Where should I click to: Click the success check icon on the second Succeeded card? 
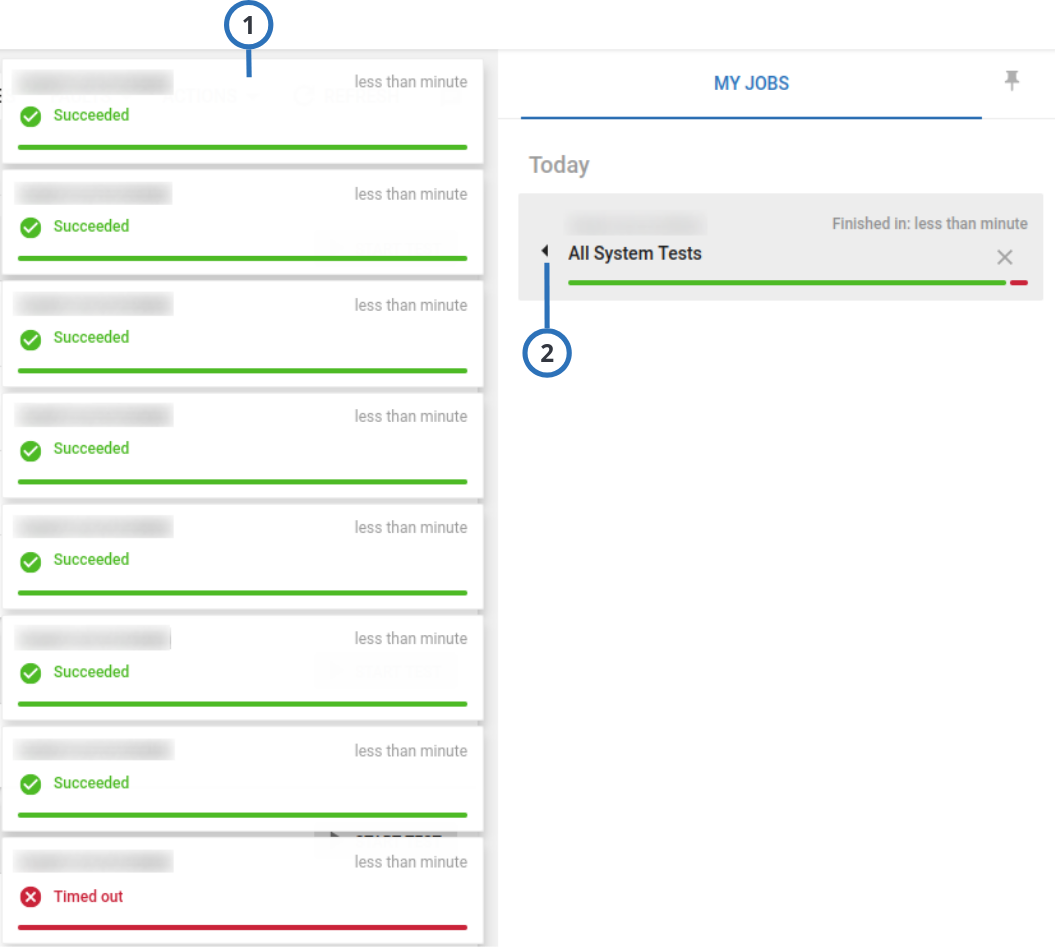30,226
